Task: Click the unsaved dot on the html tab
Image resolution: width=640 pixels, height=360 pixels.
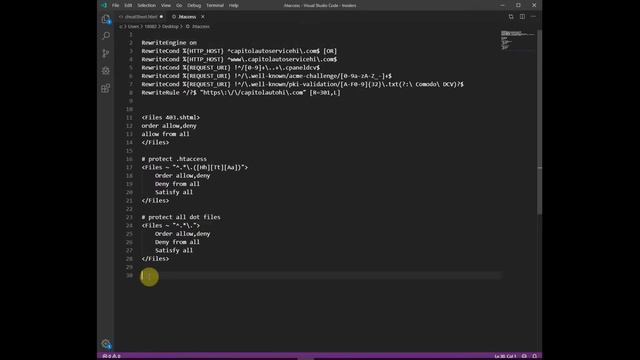Action: [x=162, y=17]
